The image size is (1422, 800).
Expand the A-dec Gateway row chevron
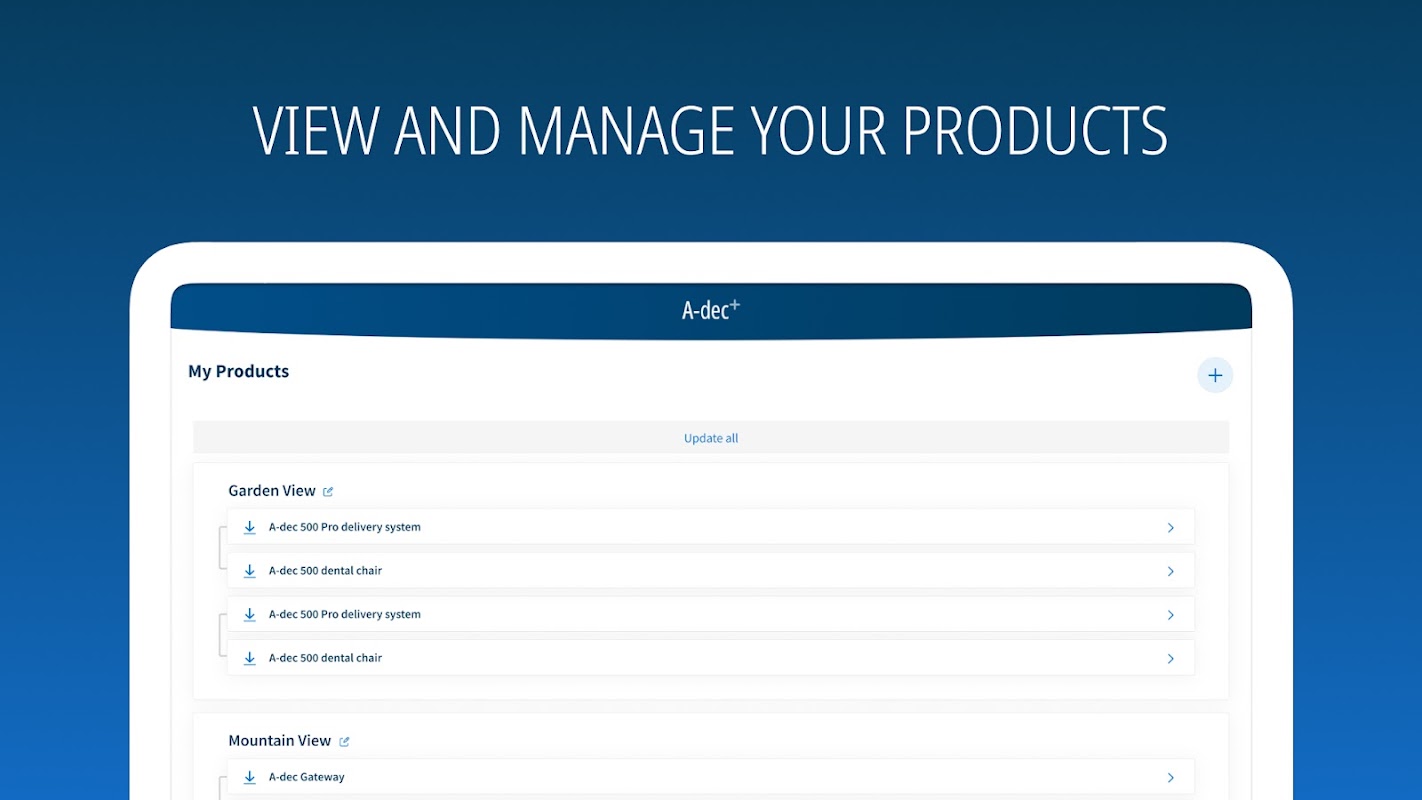click(1171, 778)
